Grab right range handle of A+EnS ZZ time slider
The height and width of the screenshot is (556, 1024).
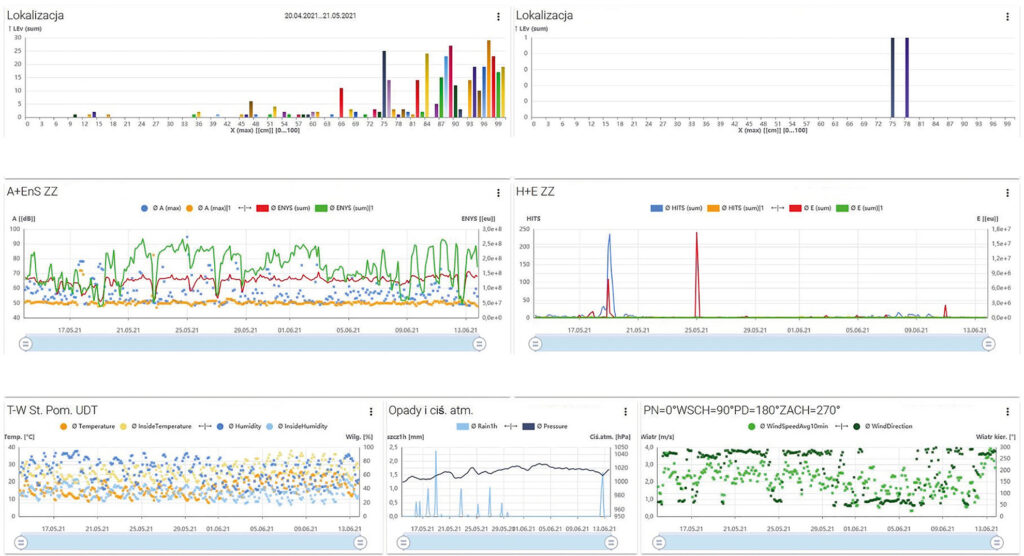[x=479, y=344]
